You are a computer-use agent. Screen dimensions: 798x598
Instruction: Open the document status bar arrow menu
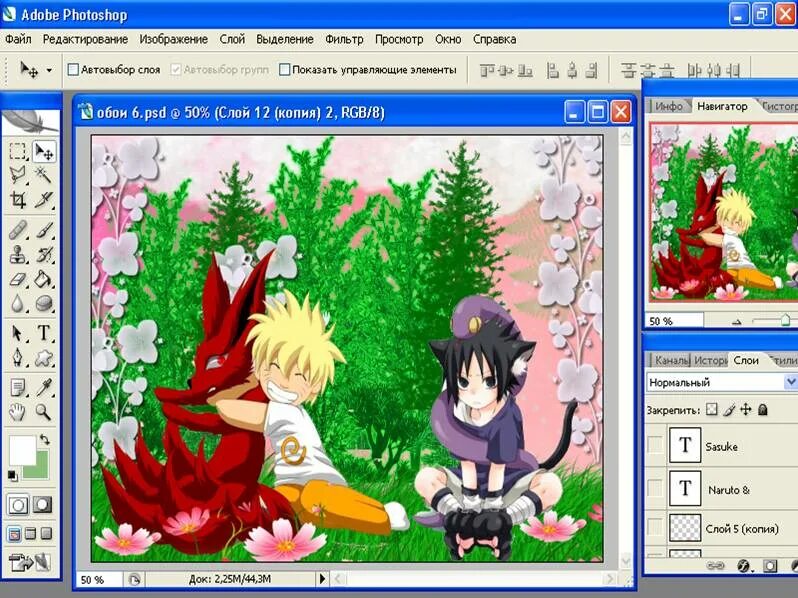click(322, 579)
